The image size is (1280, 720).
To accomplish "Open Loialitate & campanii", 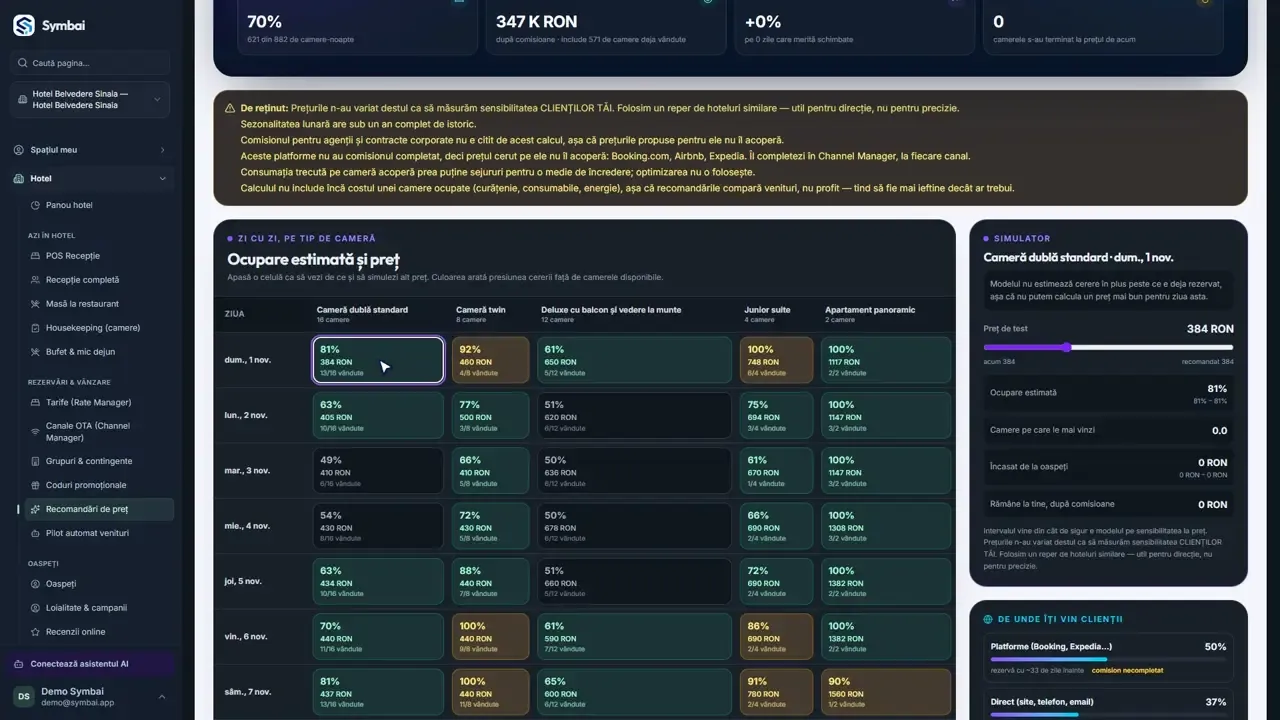I will tap(86, 608).
